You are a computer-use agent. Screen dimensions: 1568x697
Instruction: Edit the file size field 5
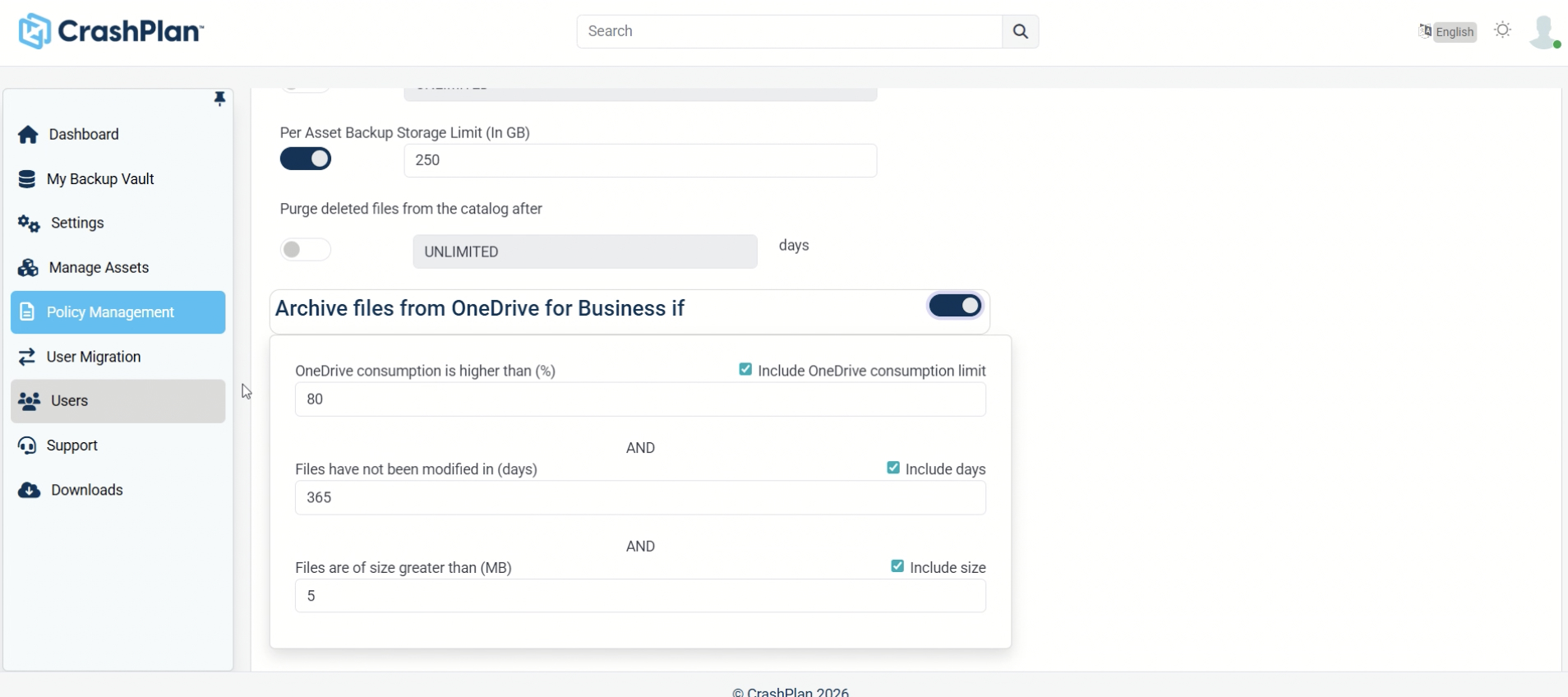pyautogui.click(x=640, y=596)
